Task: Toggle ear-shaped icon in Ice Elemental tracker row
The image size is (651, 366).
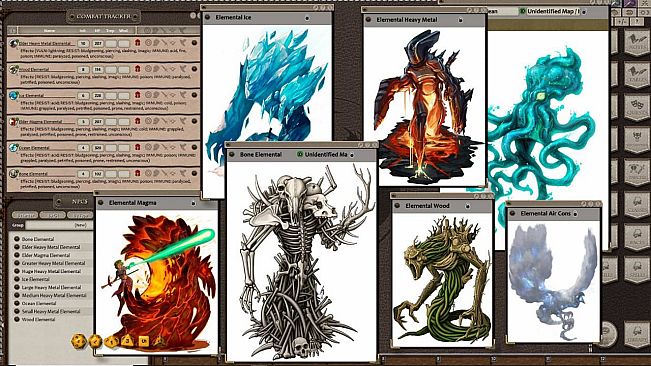Action: (x=157, y=95)
